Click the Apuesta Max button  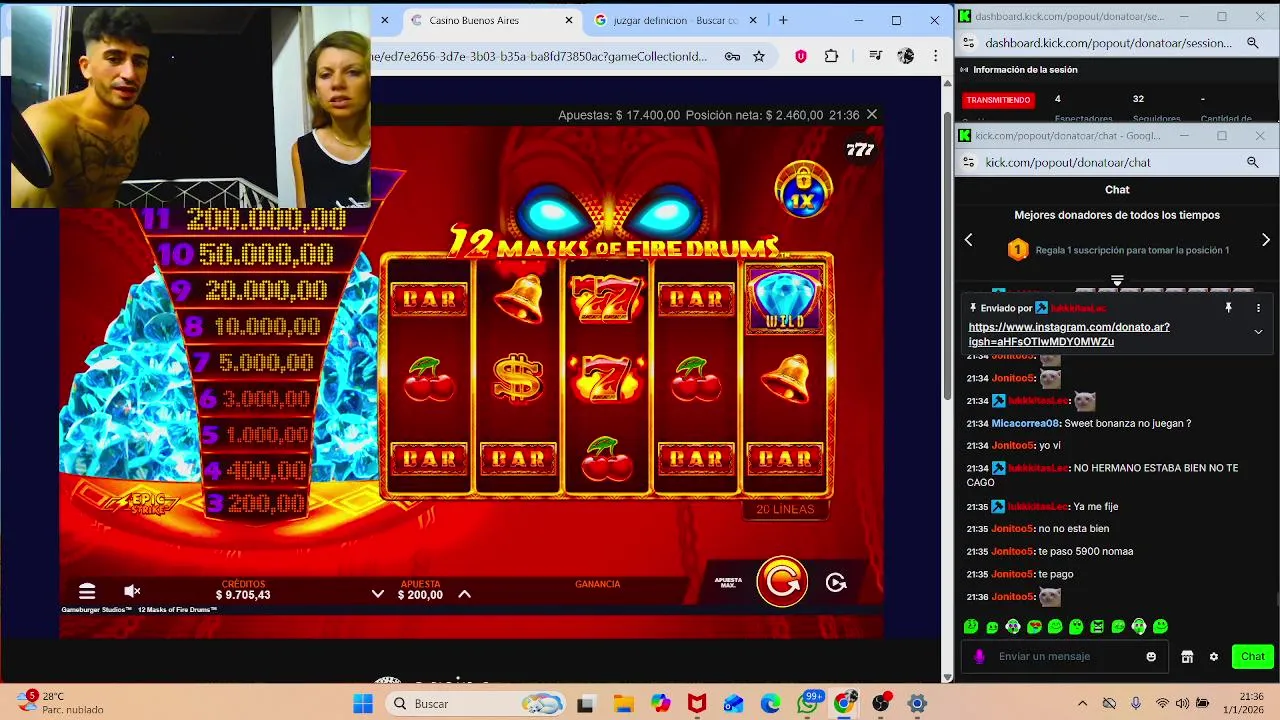point(728,582)
